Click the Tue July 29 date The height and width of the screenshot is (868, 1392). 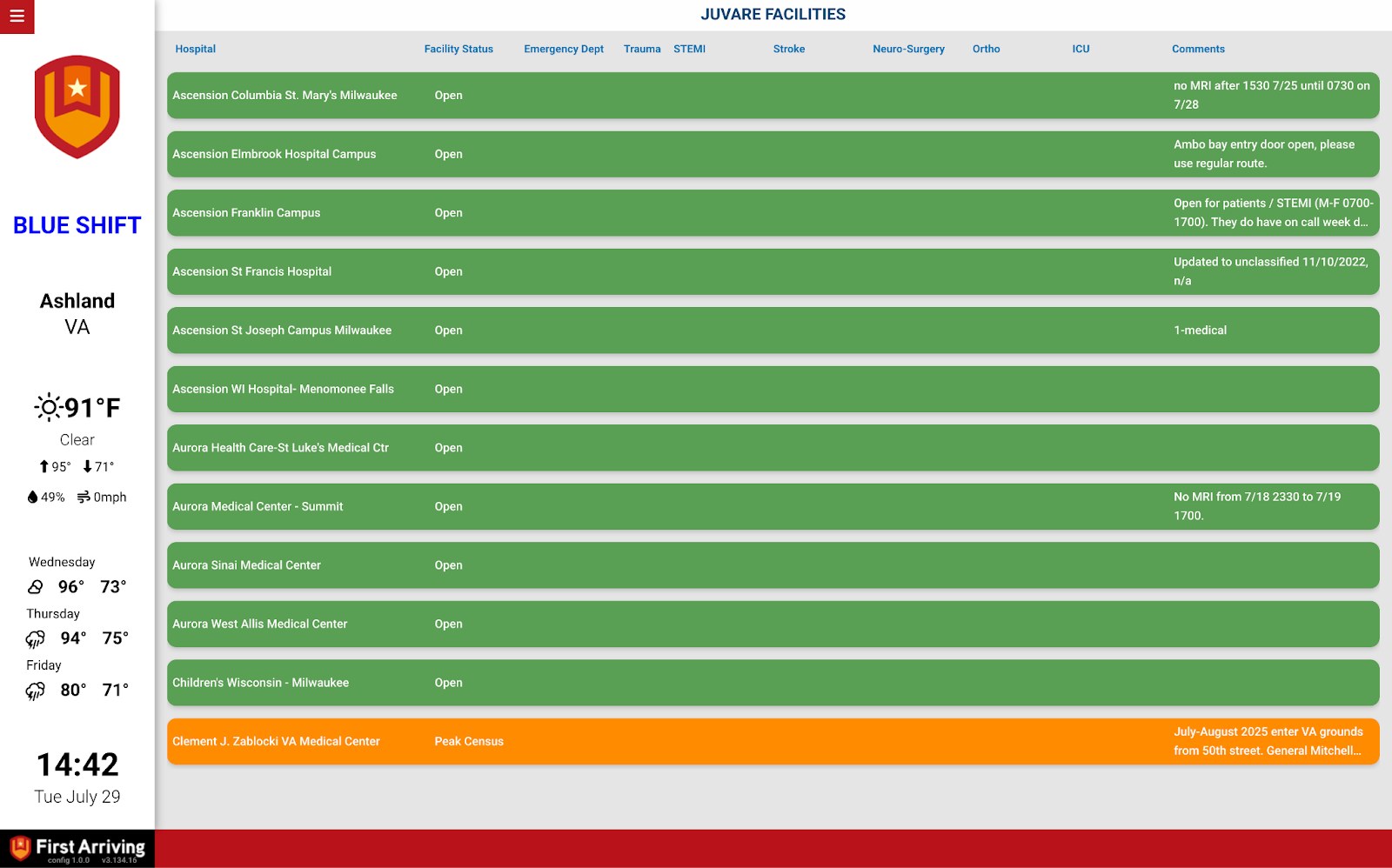(77, 797)
